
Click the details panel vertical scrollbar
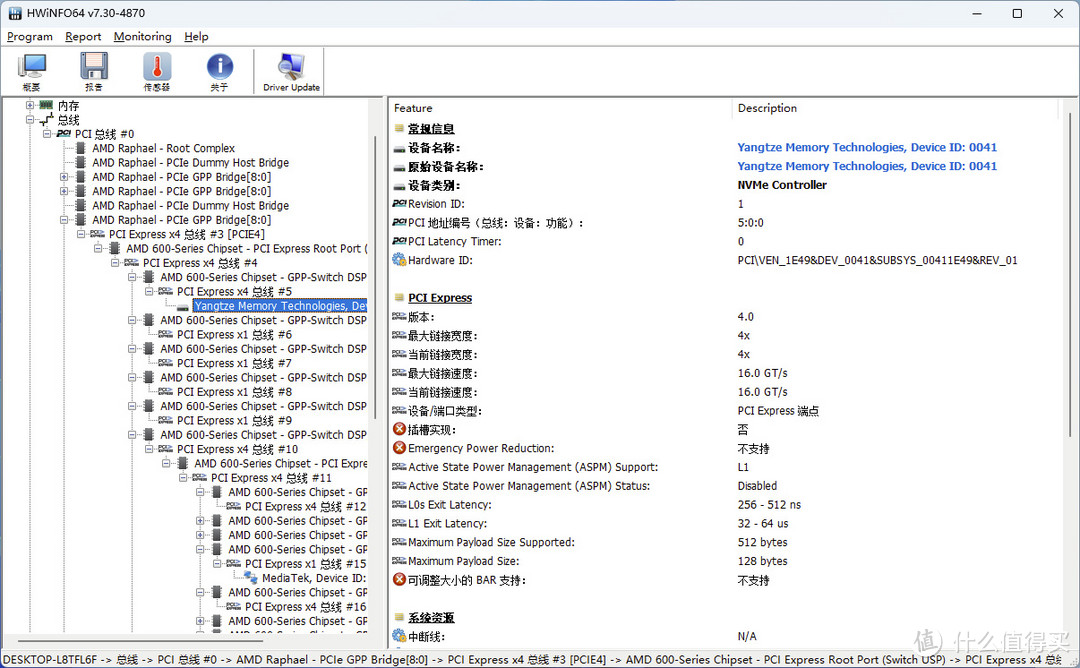[x=1070, y=275]
